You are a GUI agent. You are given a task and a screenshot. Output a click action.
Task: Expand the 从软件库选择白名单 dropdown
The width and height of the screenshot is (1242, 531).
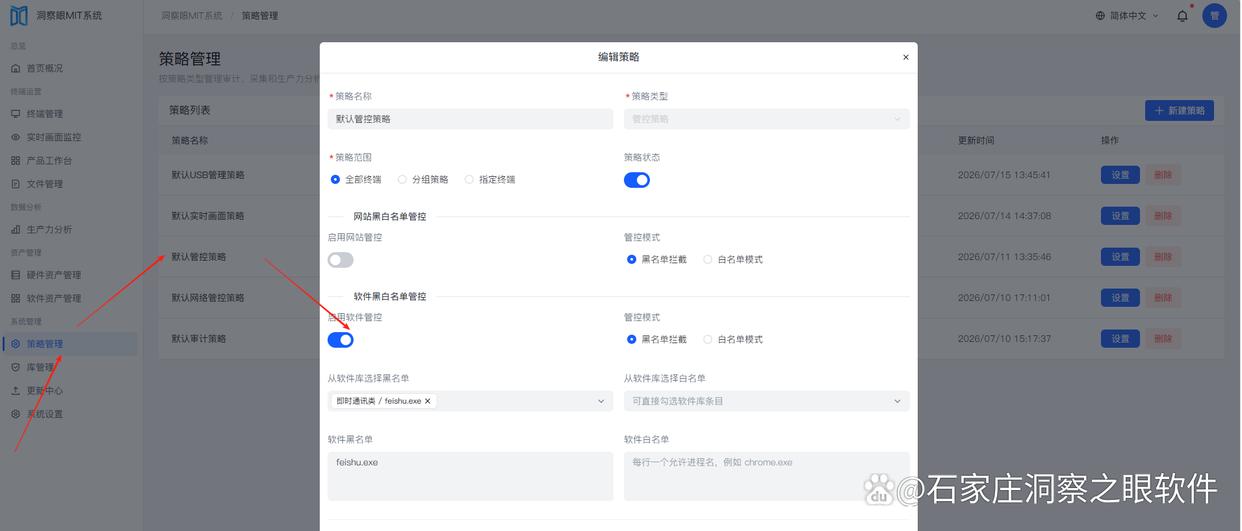point(767,401)
